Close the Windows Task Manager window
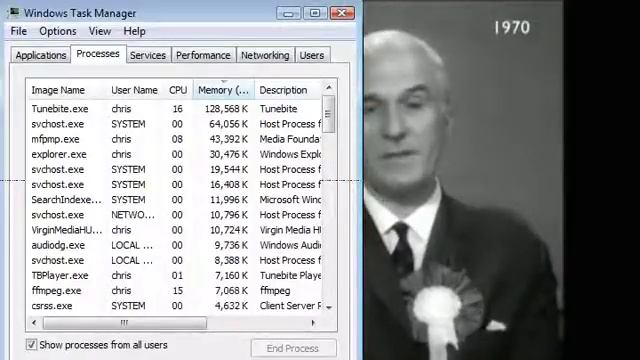This screenshot has width=640, height=360. [x=342, y=13]
